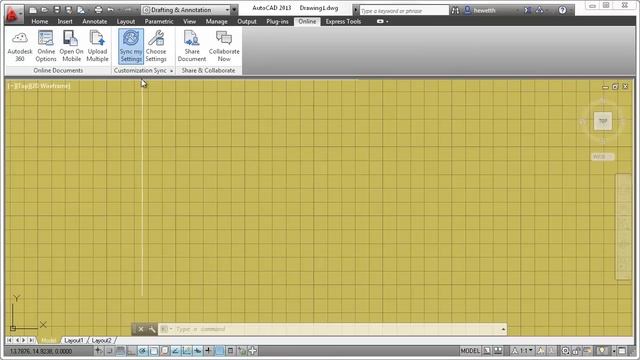
Task: Toggle the toolbar/window lock icon in status bar
Action: (576, 351)
